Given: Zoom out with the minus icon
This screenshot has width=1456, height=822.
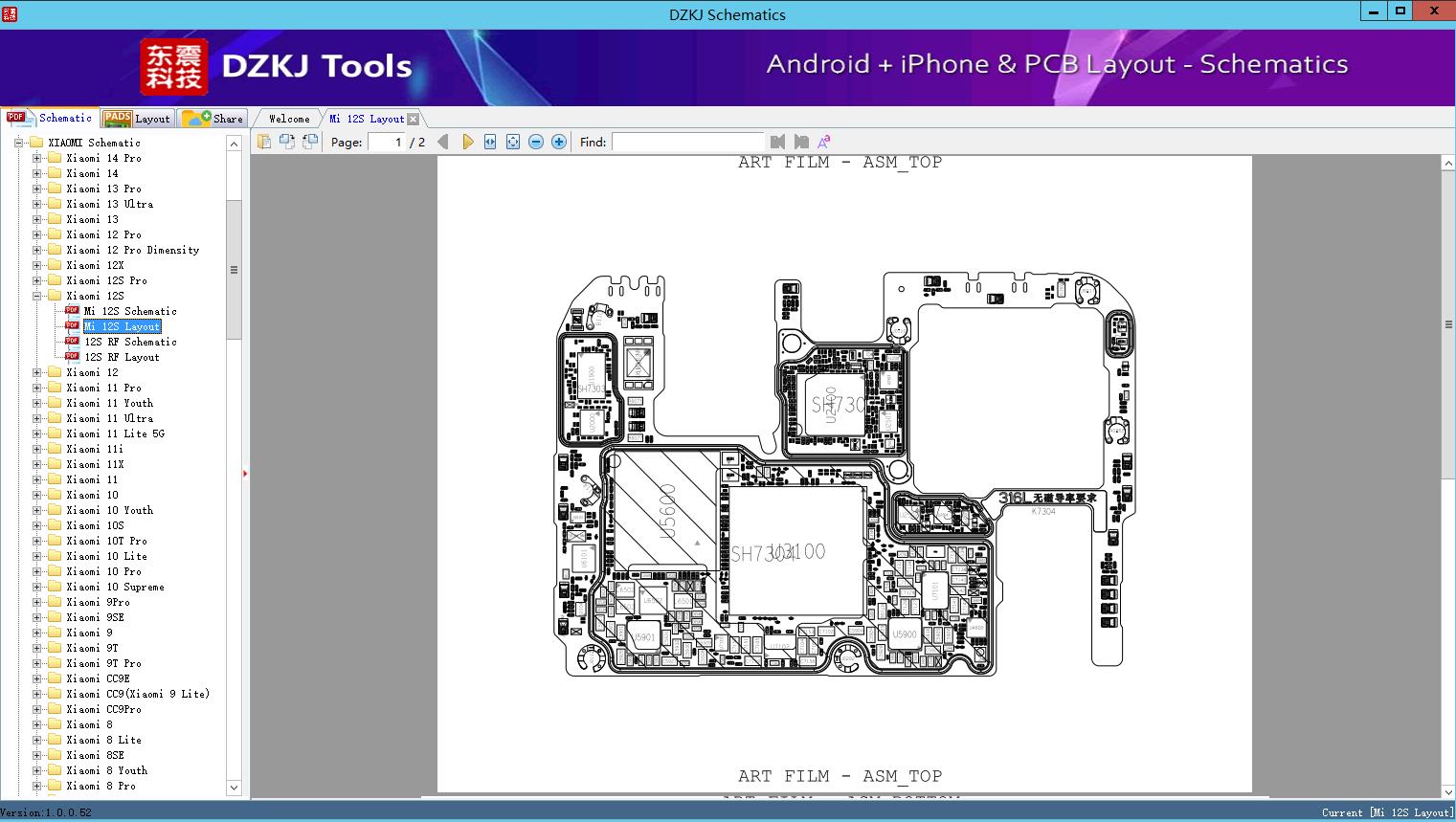Looking at the screenshot, I should coord(536,142).
